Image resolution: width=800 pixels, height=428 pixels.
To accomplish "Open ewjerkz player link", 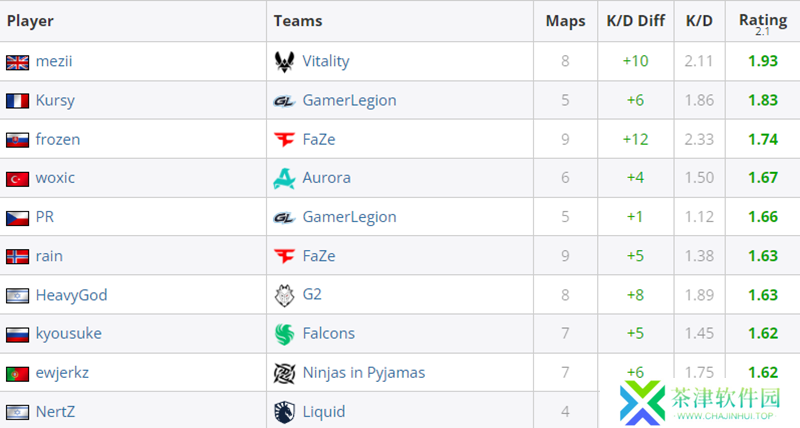I will click(x=62, y=373).
